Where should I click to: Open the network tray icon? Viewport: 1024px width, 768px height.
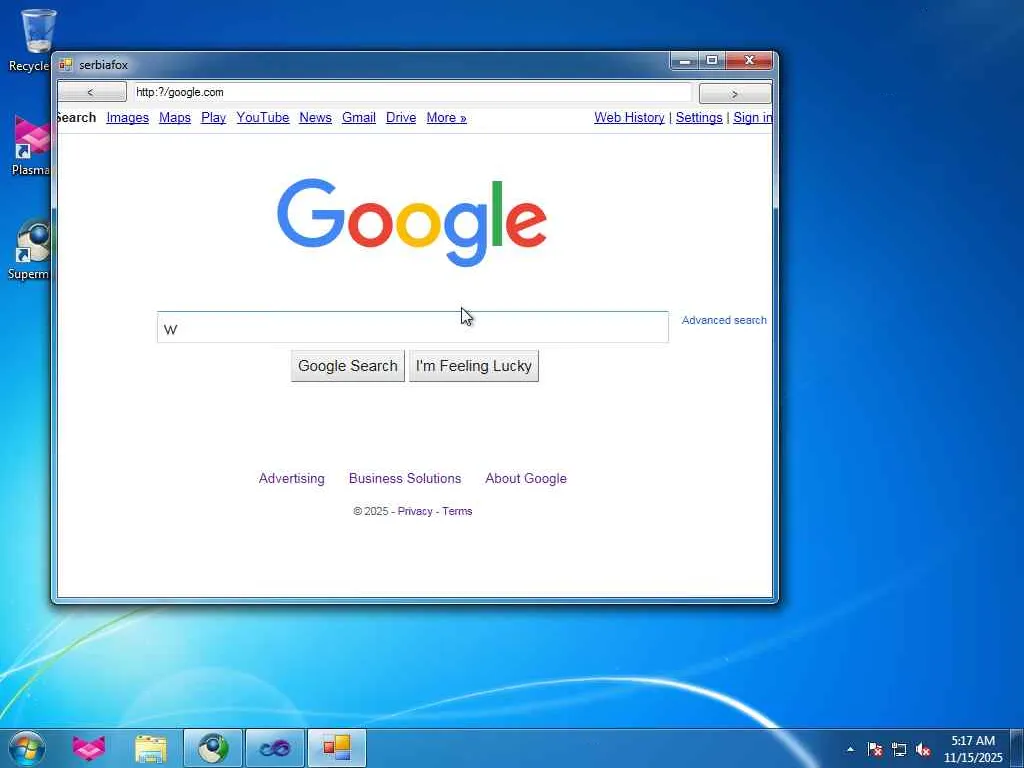[x=899, y=749]
